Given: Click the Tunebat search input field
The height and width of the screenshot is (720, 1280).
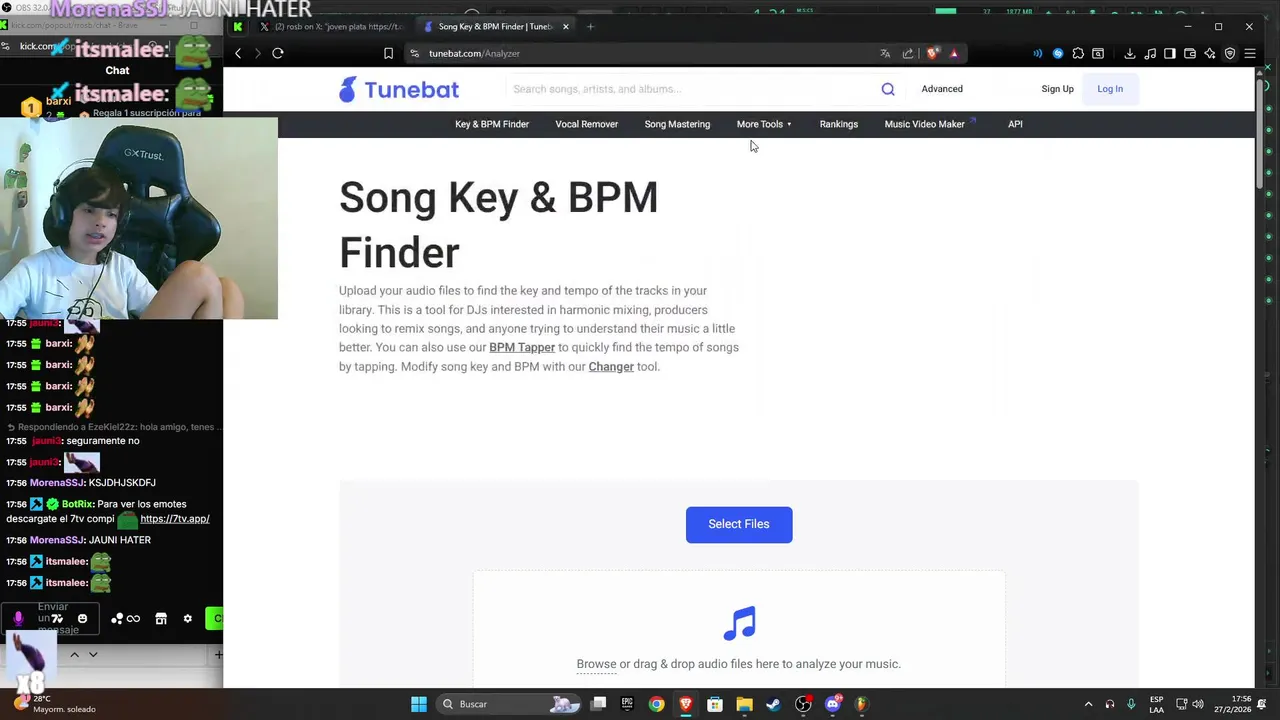Looking at the screenshot, I should (x=690, y=89).
